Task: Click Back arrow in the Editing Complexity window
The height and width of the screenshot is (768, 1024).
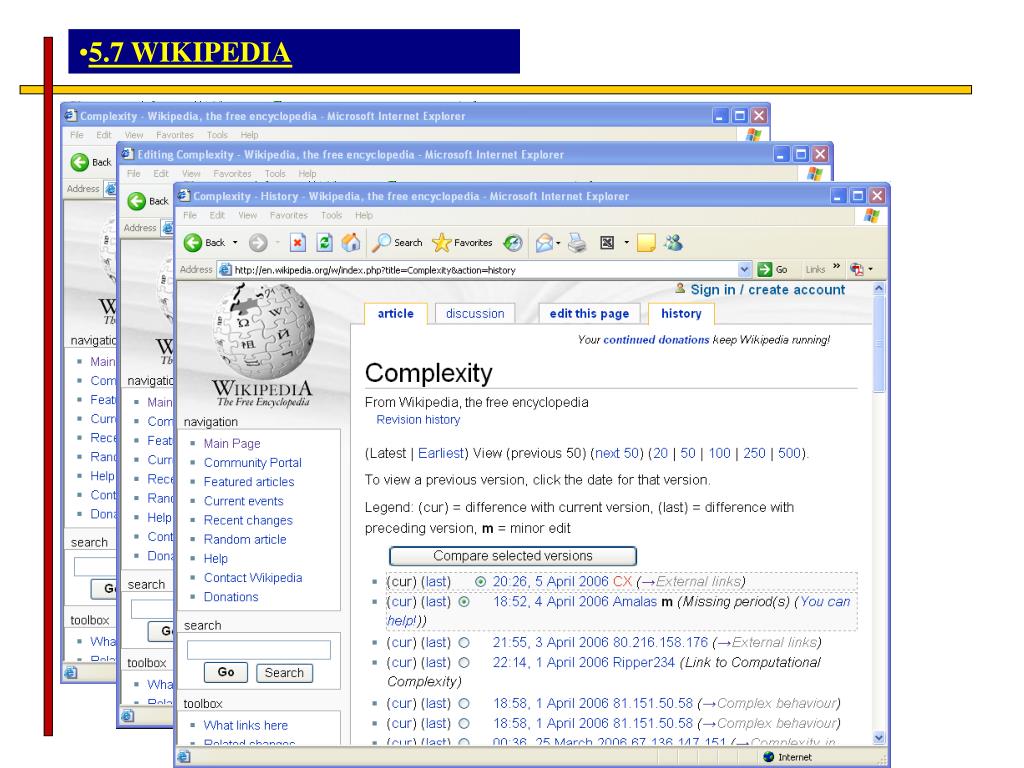Action: point(136,201)
